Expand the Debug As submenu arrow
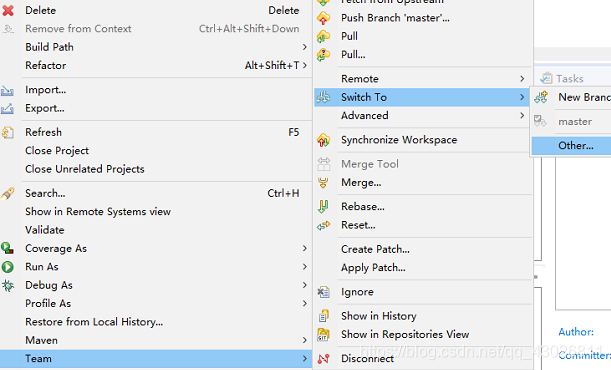The width and height of the screenshot is (611, 370). click(x=305, y=285)
